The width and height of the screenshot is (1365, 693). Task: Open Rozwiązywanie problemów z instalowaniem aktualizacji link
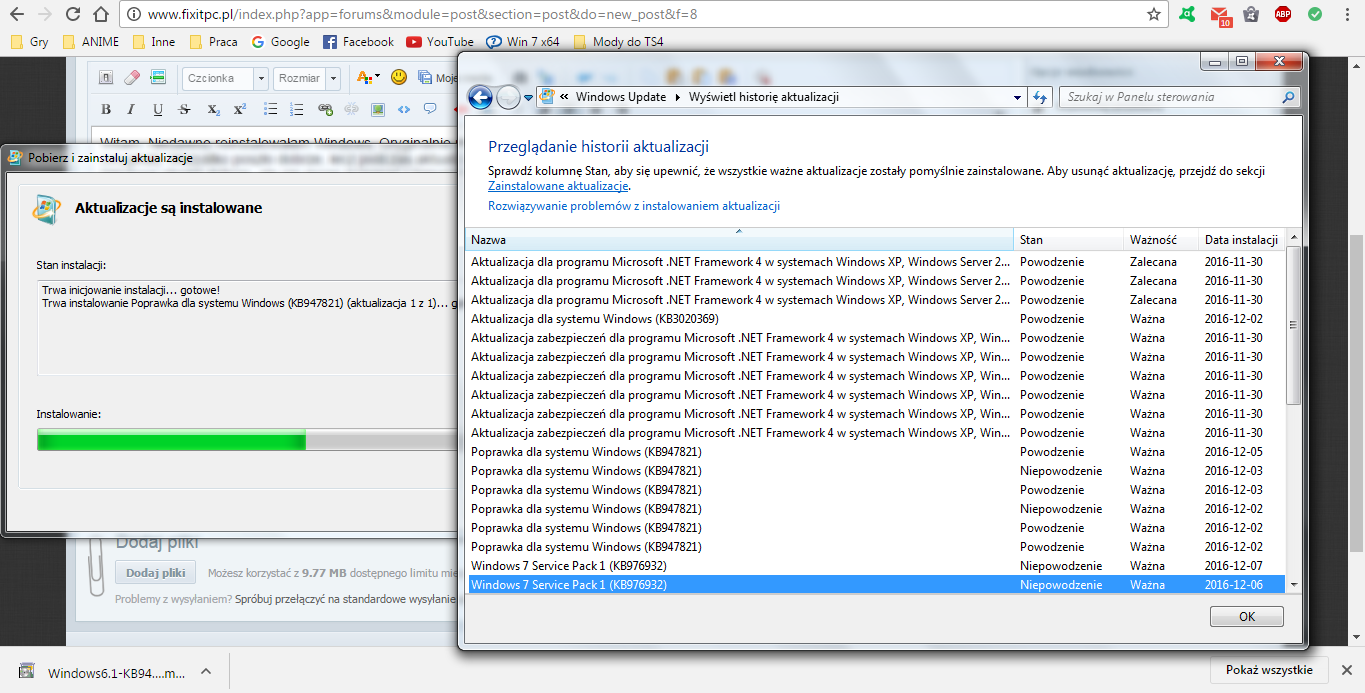tap(634, 206)
